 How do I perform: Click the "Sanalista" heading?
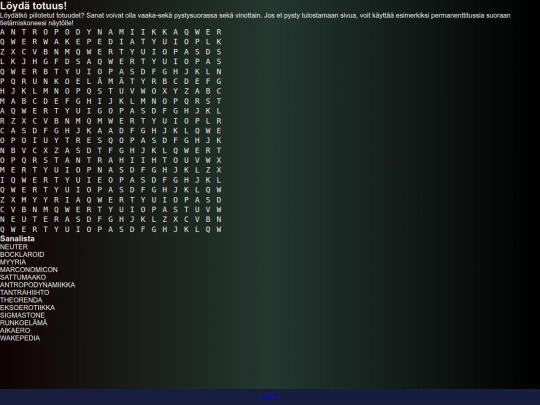click(17, 239)
